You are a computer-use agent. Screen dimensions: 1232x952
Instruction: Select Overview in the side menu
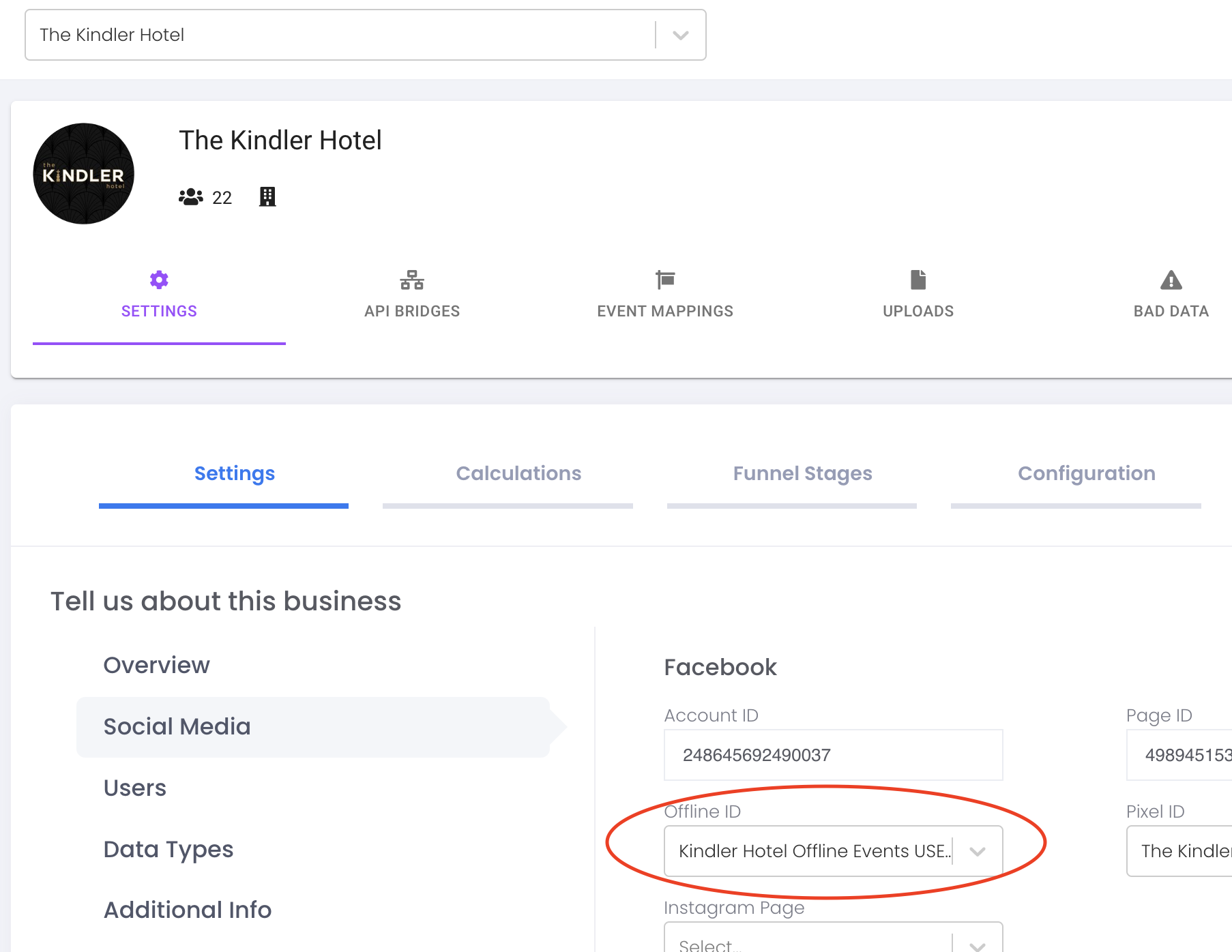(x=157, y=666)
